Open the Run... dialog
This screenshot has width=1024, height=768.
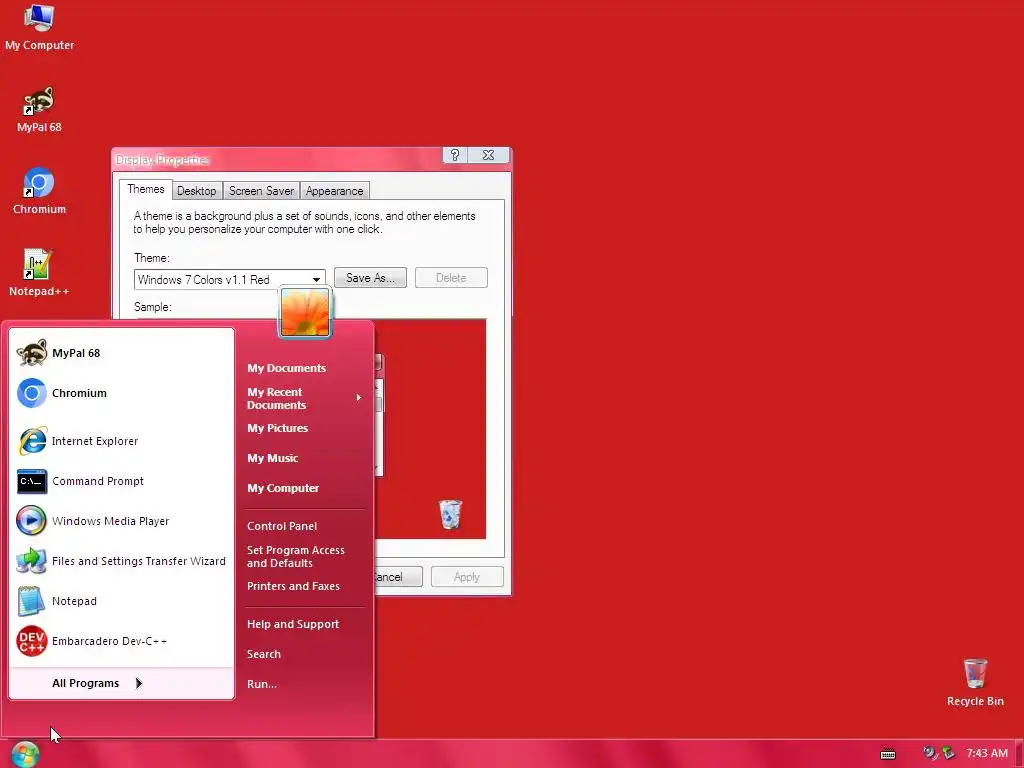click(262, 684)
